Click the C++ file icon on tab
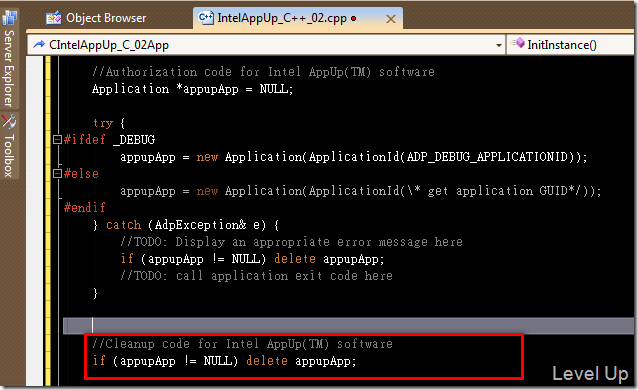The image size is (638, 390). (206, 18)
